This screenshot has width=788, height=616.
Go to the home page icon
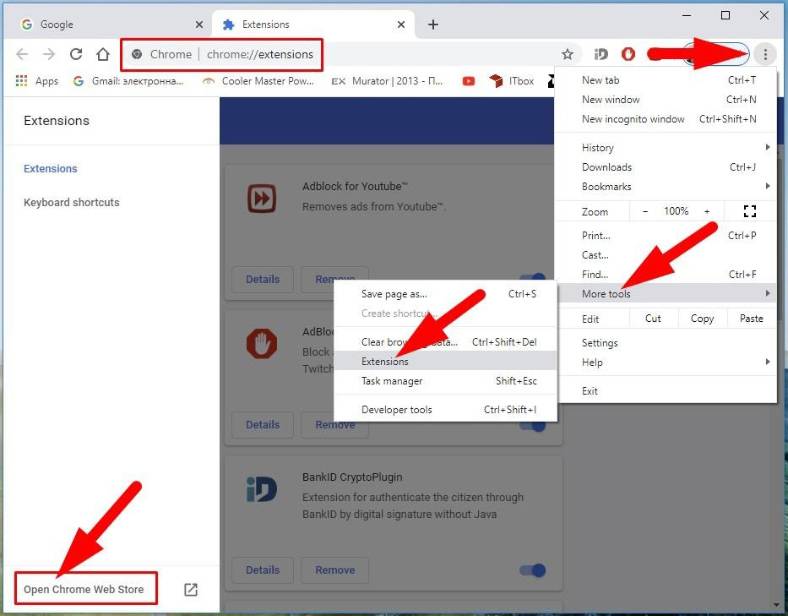[x=103, y=54]
